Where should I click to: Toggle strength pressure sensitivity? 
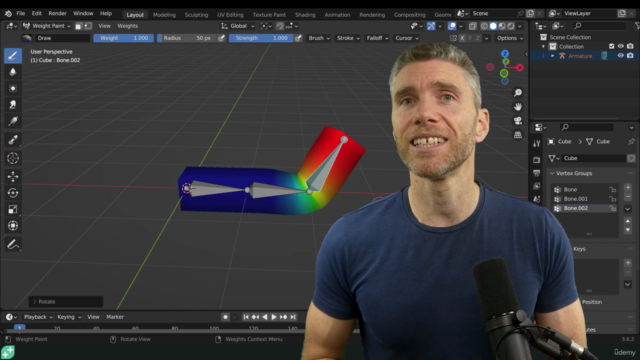pos(298,38)
